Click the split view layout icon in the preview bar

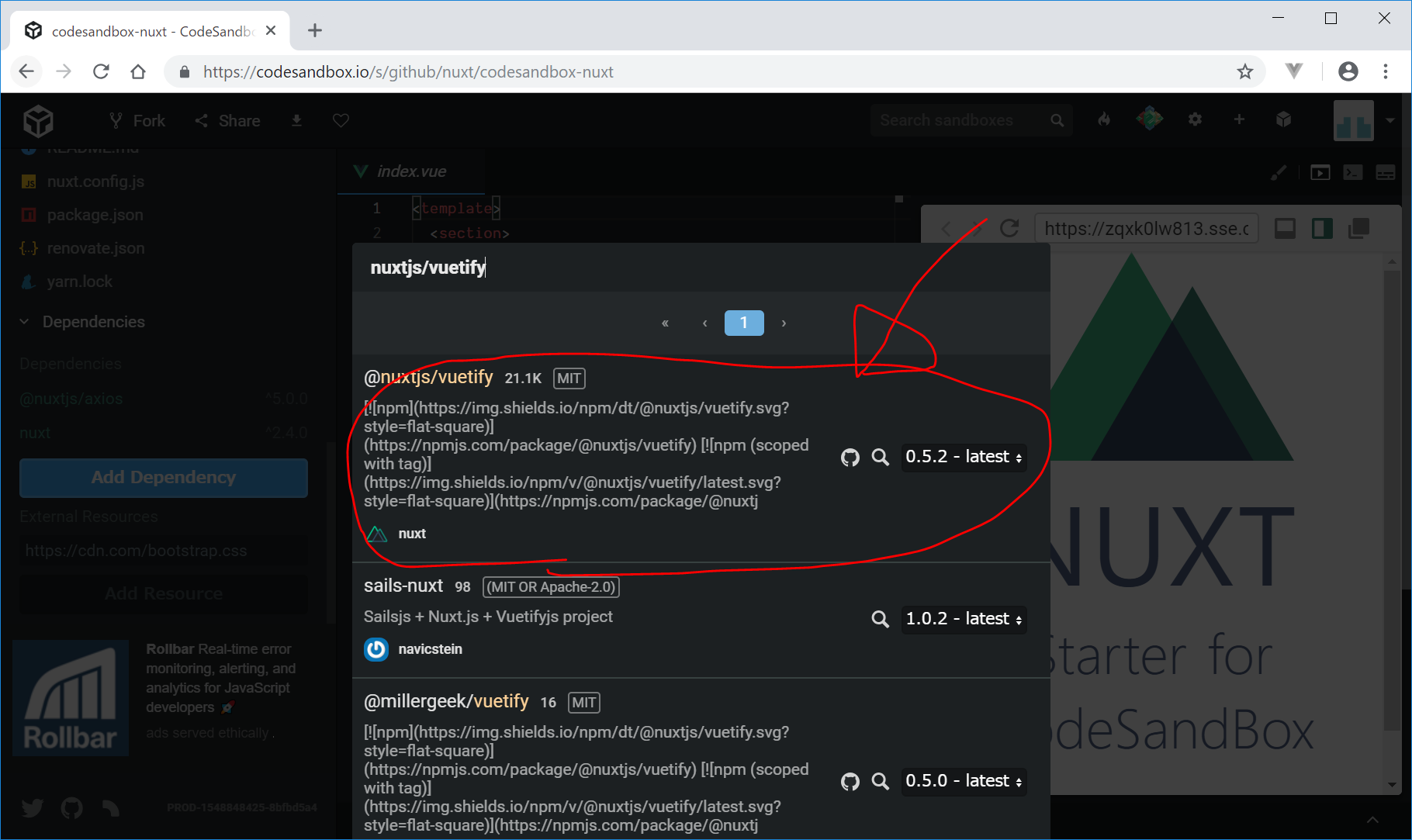tap(1322, 228)
